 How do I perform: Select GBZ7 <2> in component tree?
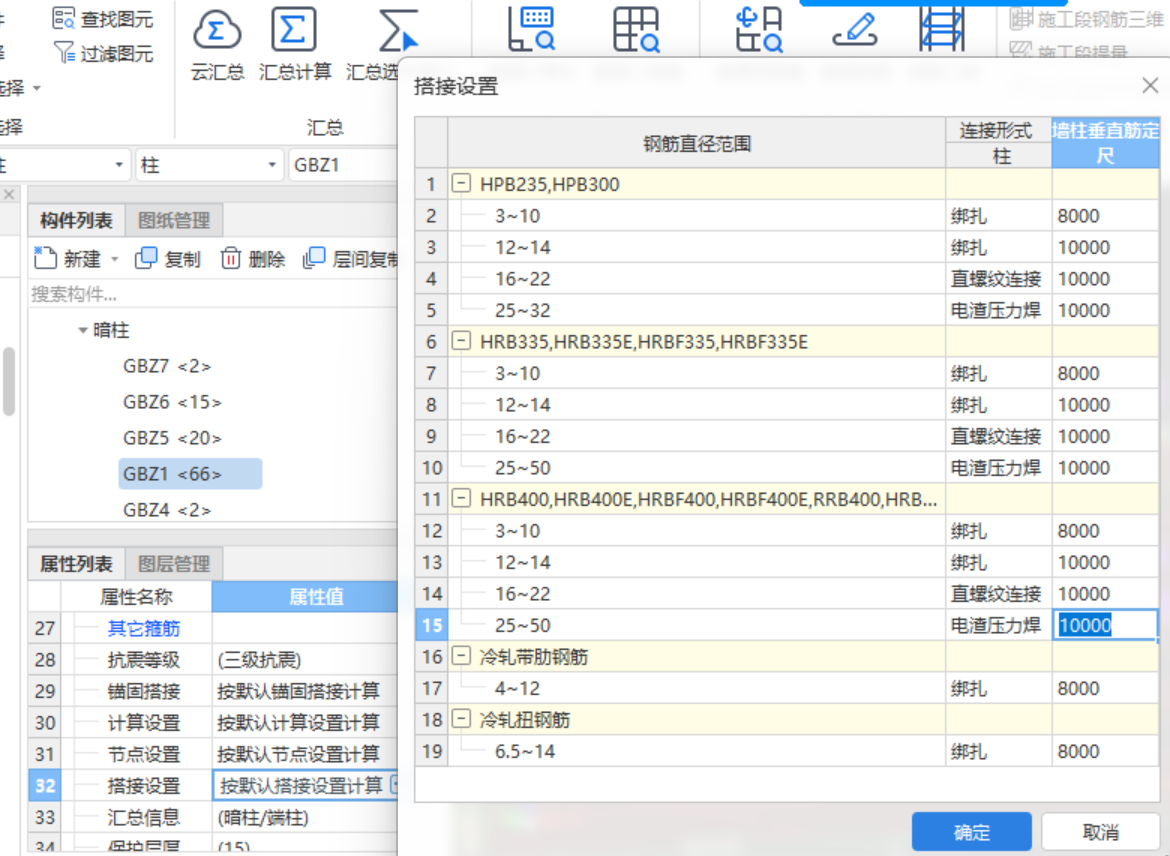click(x=167, y=366)
